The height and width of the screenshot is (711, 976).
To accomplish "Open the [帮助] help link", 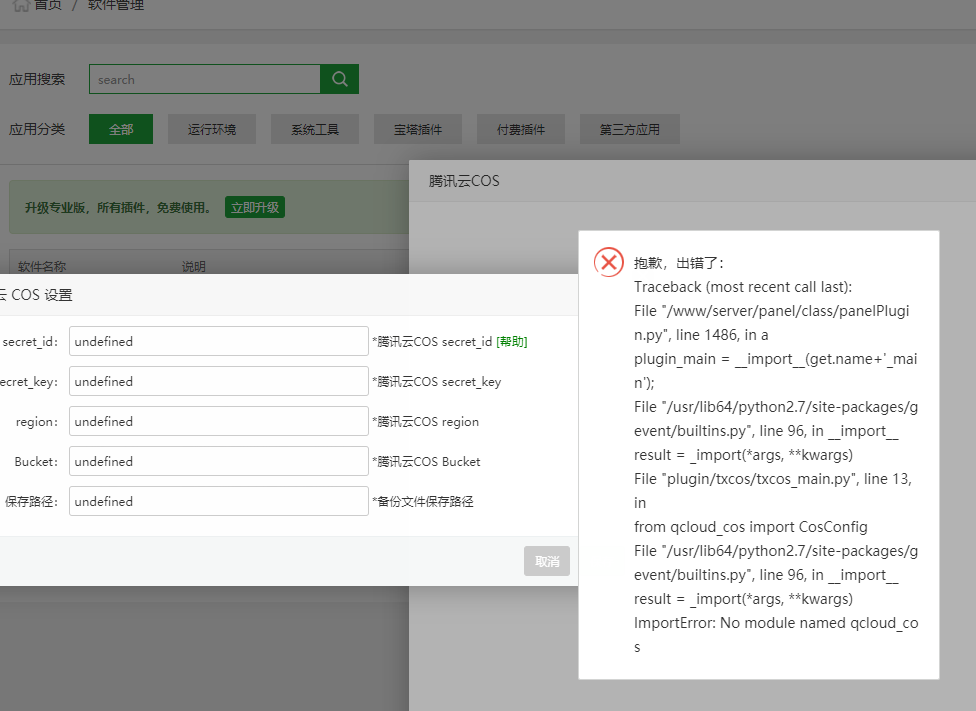I will coord(512,341).
